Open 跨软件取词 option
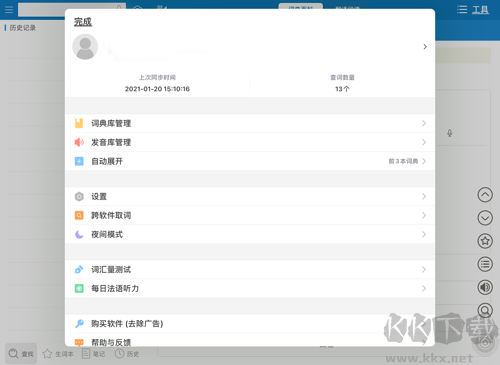Image resolution: width=500 pixels, height=365 pixels. tap(250, 215)
